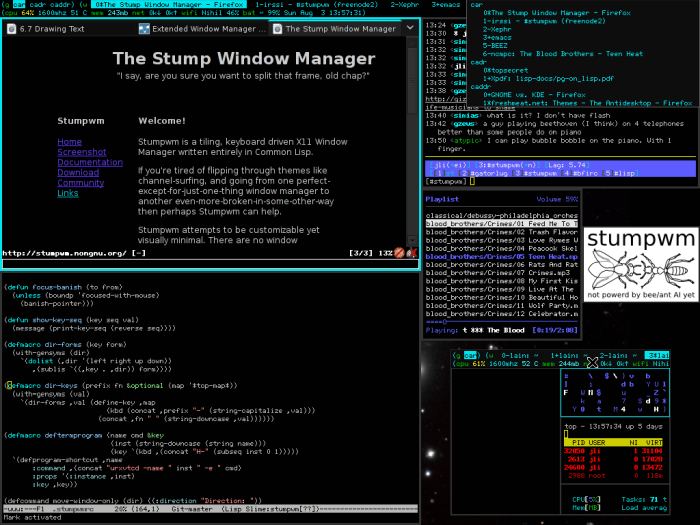The height and width of the screenshot is (525, 700).
Task: Select '#gatorlug' channel in irssi status bar
Action: 475,173
